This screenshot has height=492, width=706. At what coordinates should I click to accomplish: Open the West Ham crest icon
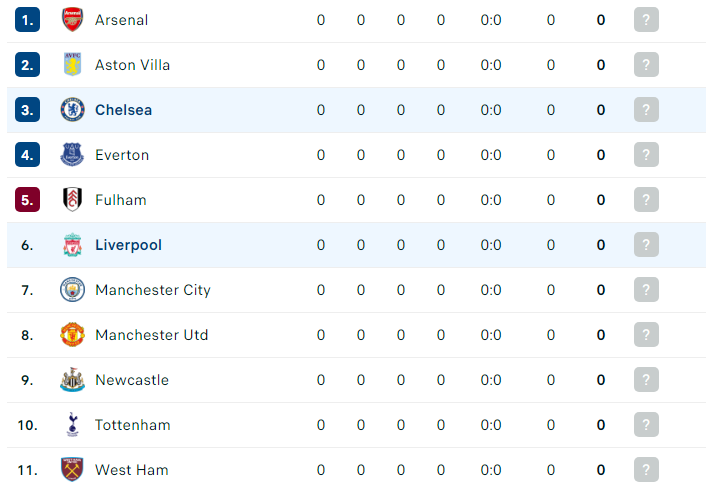(x=72, y=469)
